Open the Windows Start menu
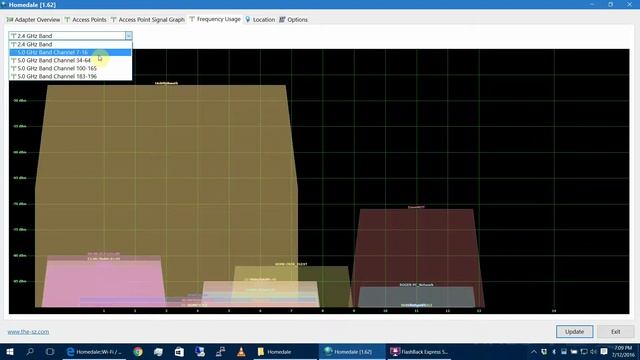 [x=10, y=351]
